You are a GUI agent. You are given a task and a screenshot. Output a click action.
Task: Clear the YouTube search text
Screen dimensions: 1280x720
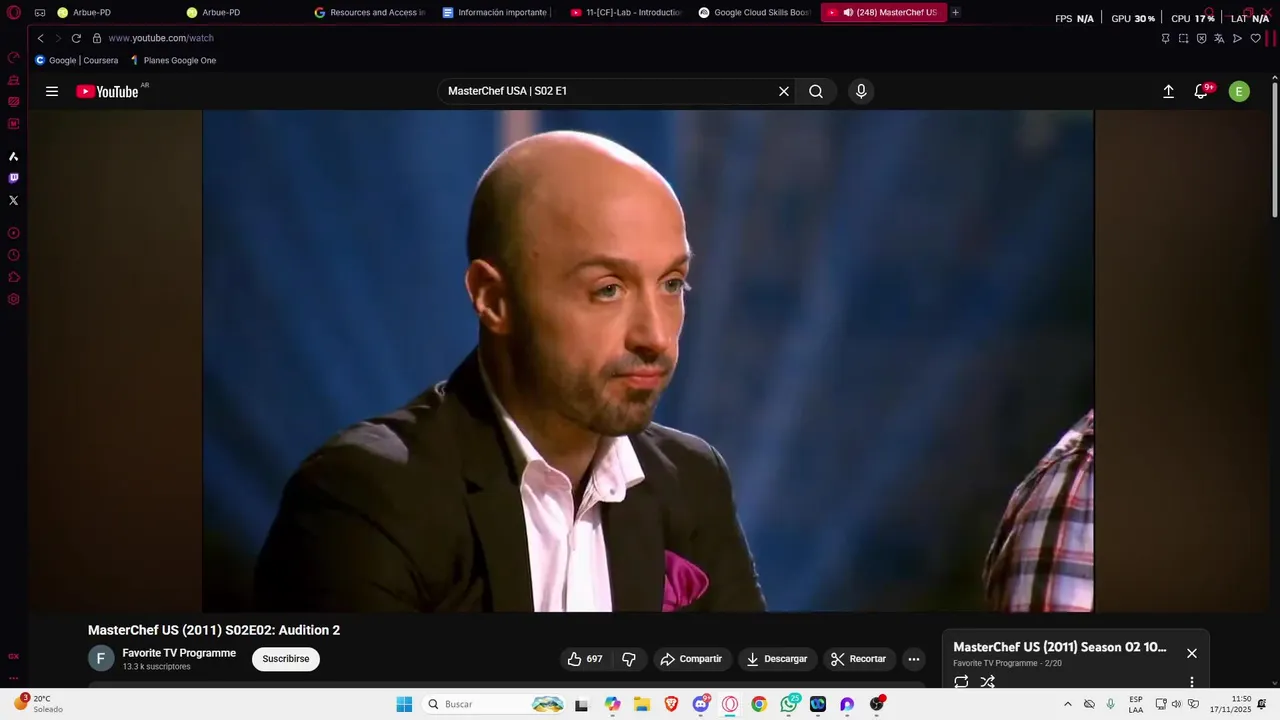pyautogui.click(x=784, y=91)
